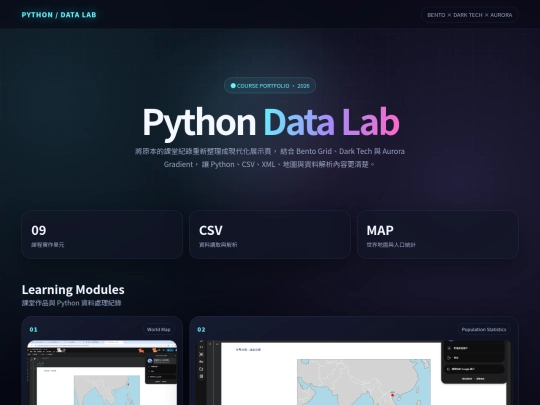Click the World Map tag
The image size is (540, 405).
point(159,329)
